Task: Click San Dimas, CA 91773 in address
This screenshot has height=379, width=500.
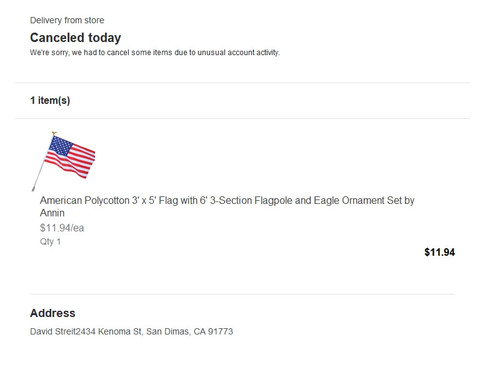Action: tap(190, 332)
